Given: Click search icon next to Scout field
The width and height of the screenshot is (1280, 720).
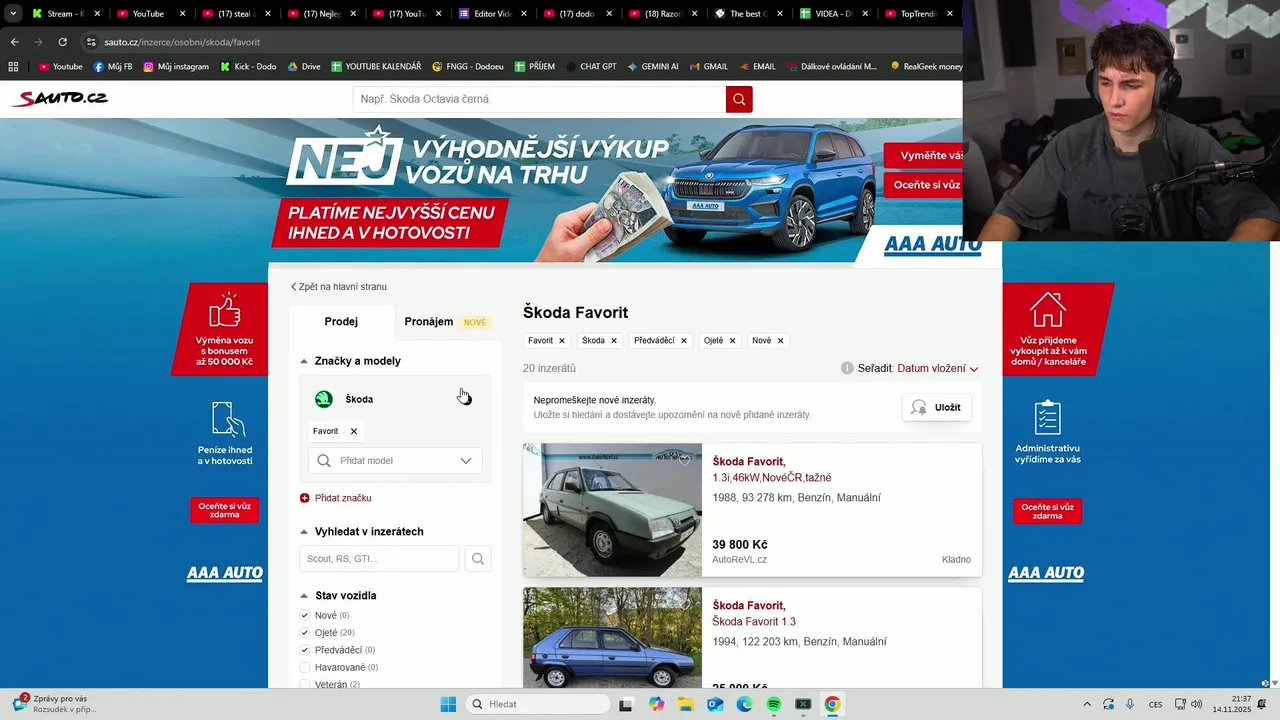Looking at the screenshot, I should point(478,559).
